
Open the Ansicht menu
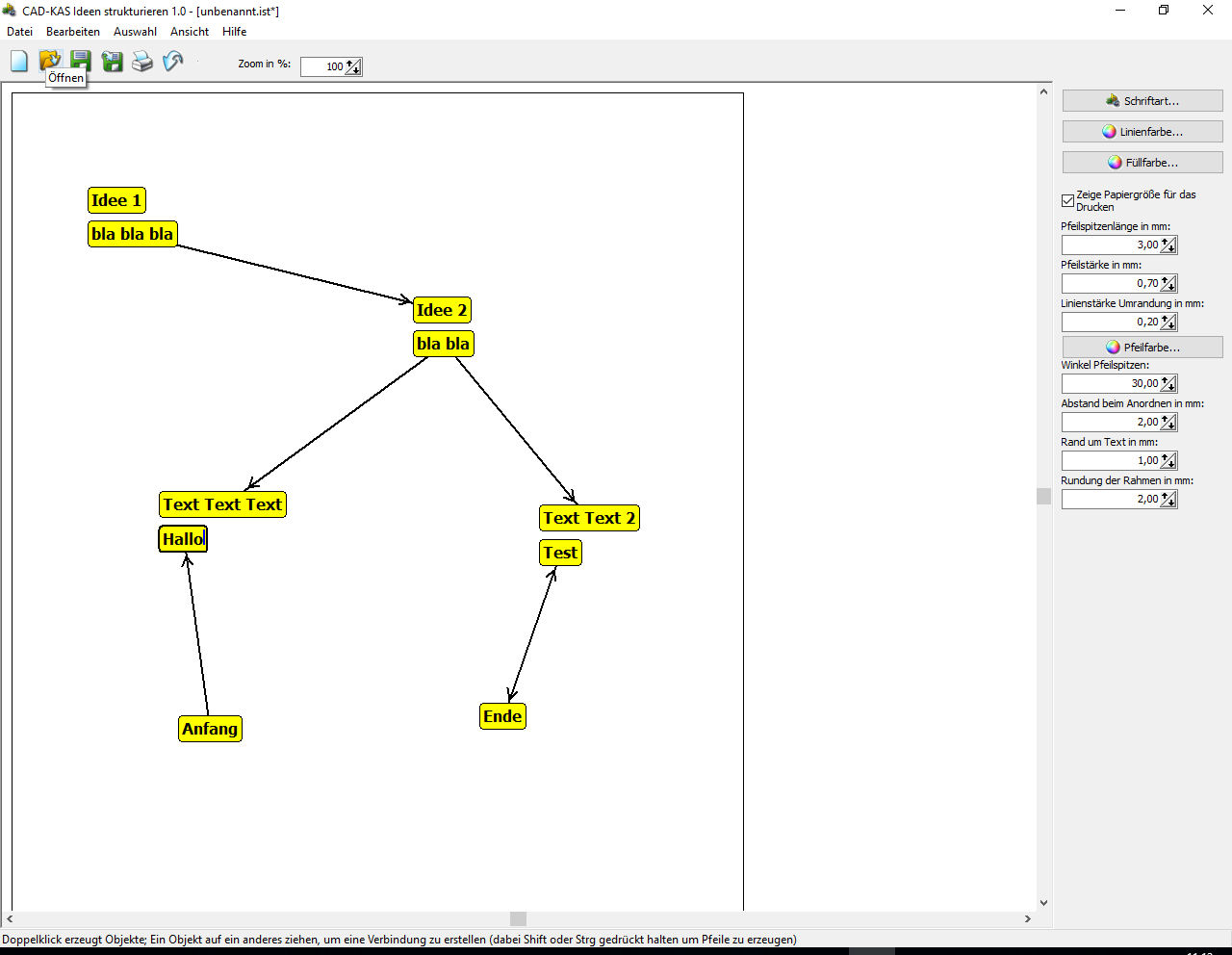pos(190,32)
